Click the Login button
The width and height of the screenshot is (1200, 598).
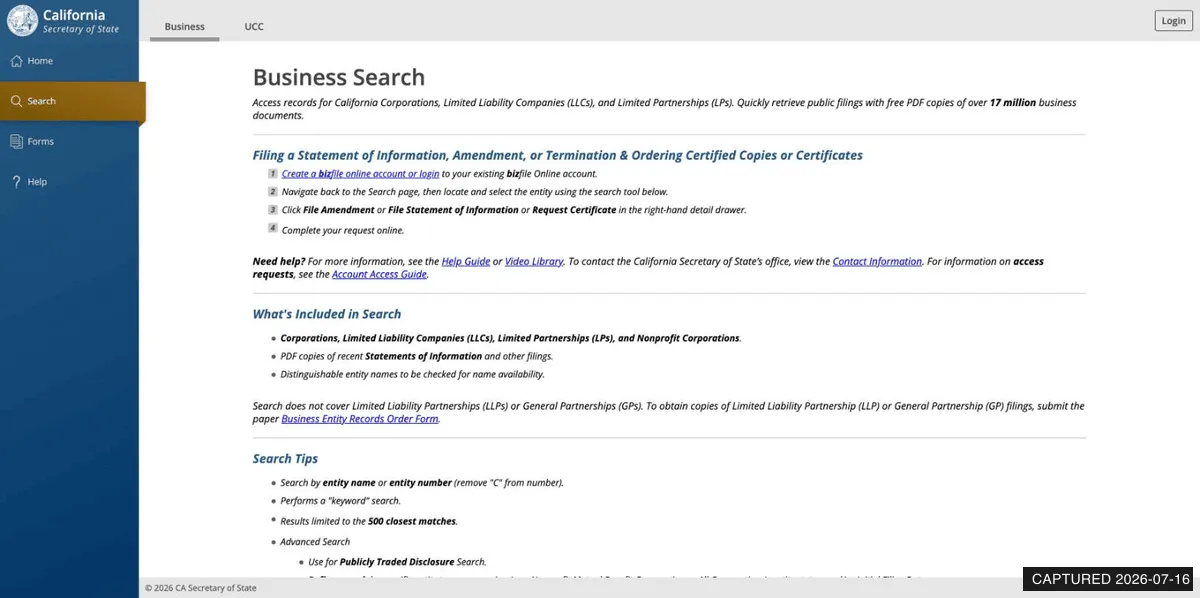pos(1173,21)
